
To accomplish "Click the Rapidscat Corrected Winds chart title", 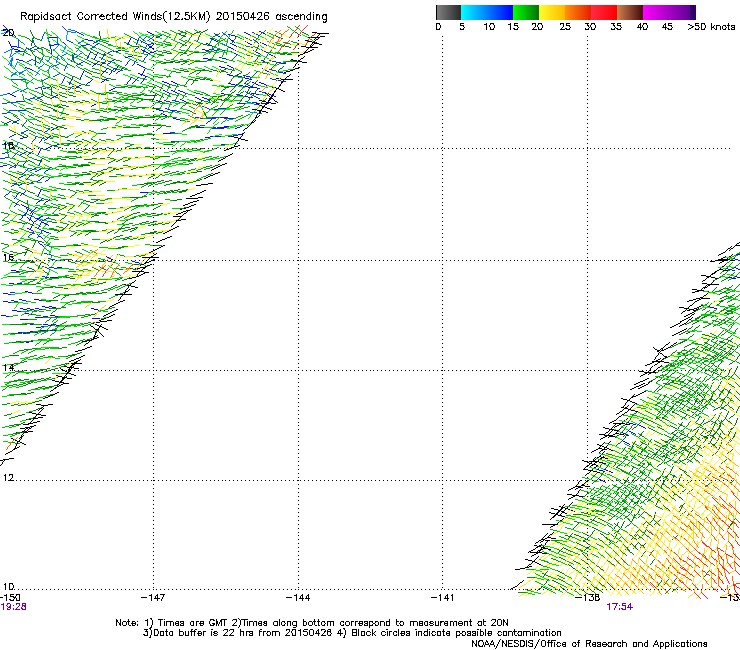I will pos(174,17).
